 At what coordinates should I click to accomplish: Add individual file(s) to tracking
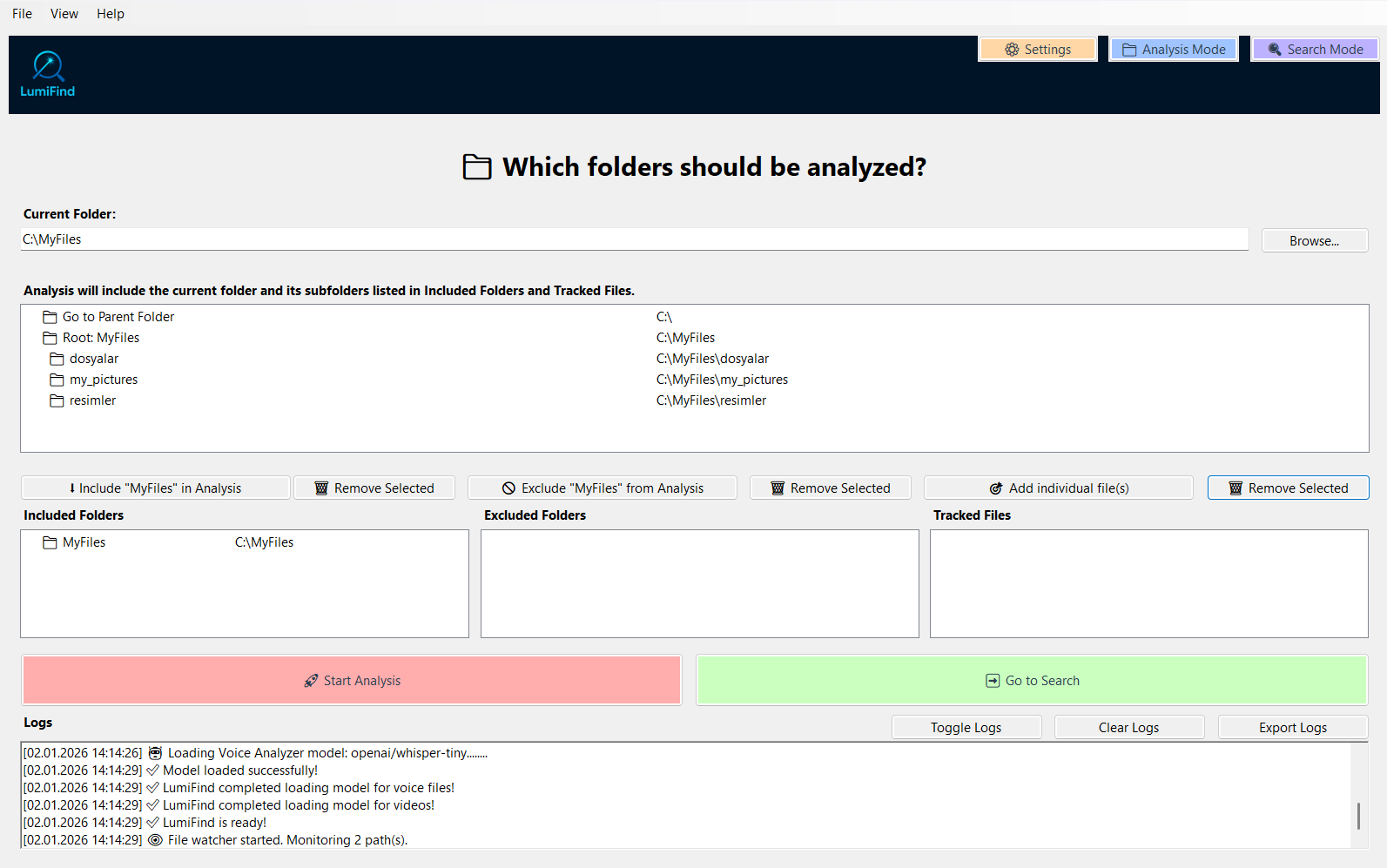coord(1059,488)
